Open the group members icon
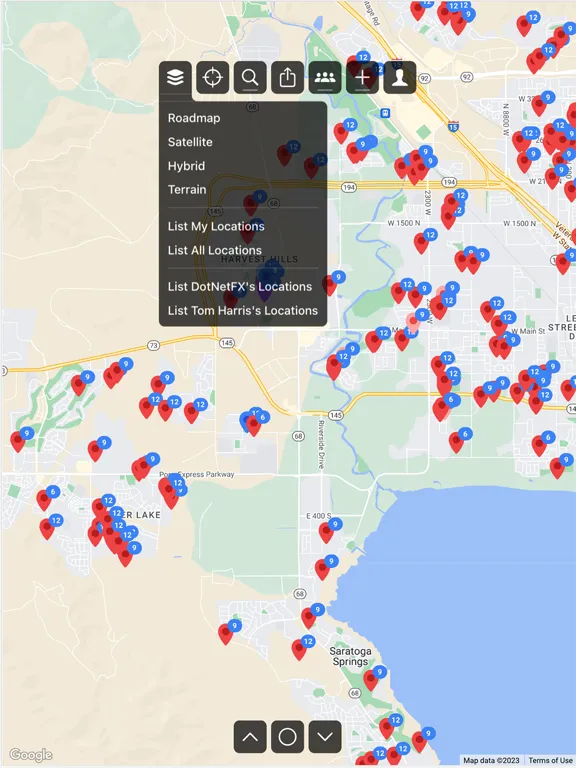 point(325,77)
